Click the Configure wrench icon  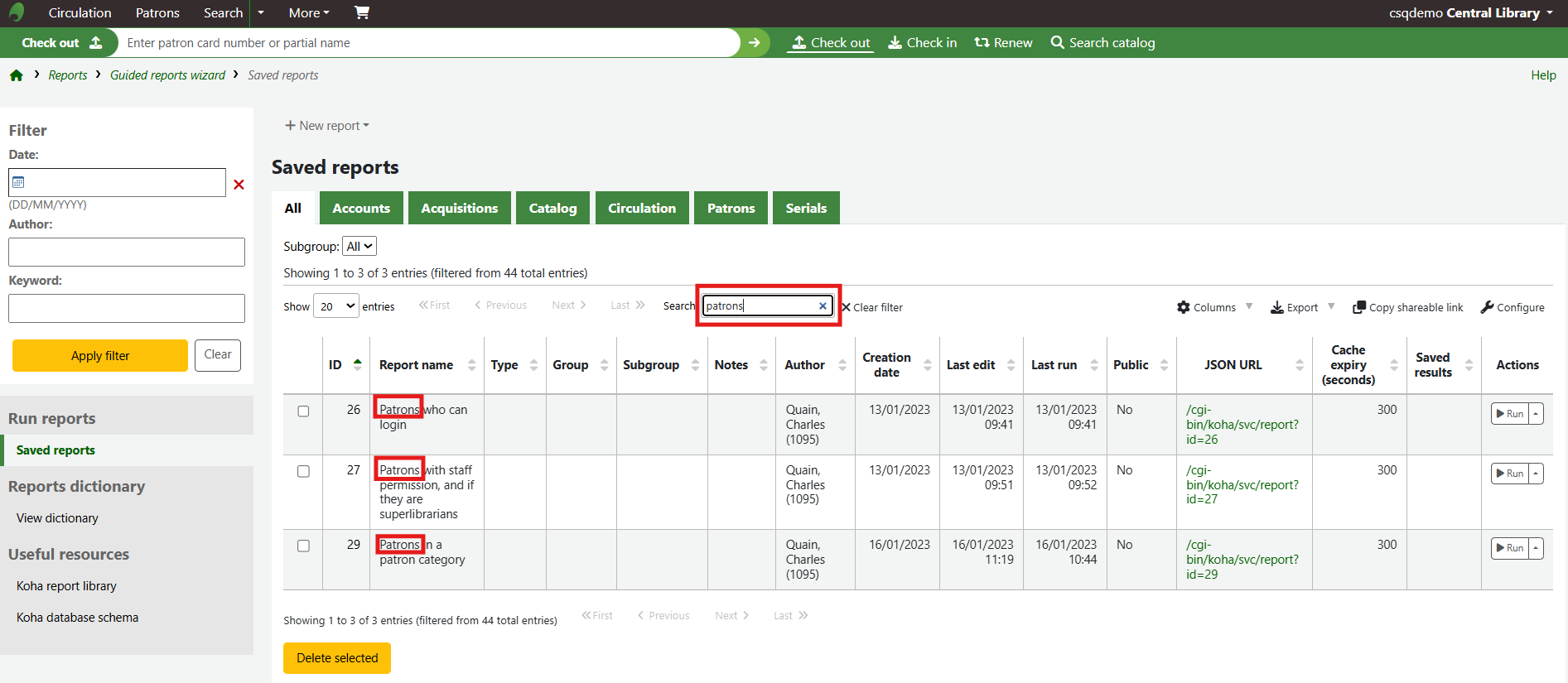click(x=1487, y=307)
